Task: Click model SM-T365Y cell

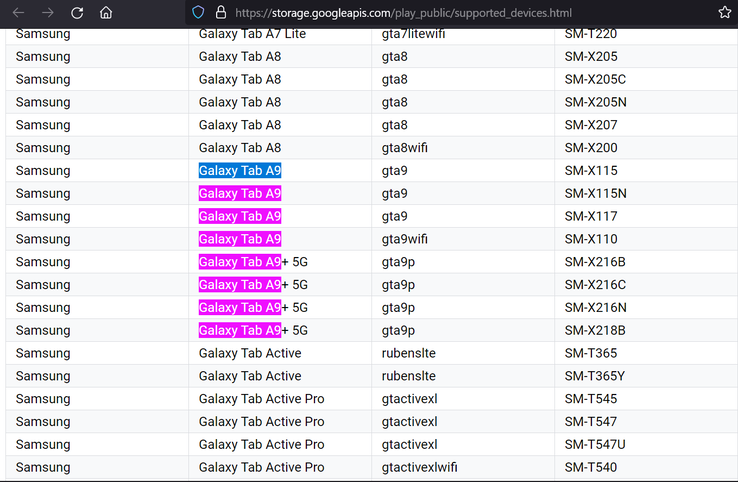Action: tap(595, 376)
